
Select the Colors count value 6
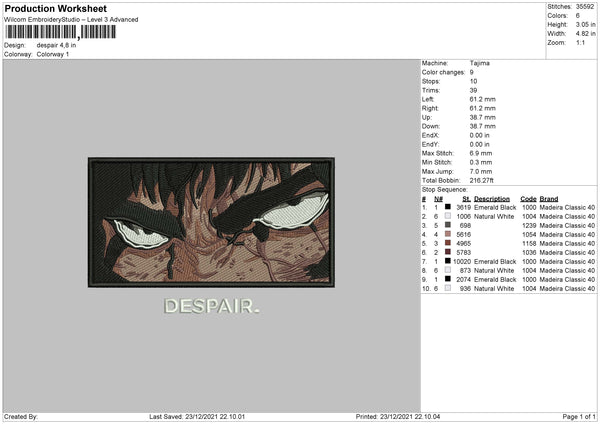[578, 16]
